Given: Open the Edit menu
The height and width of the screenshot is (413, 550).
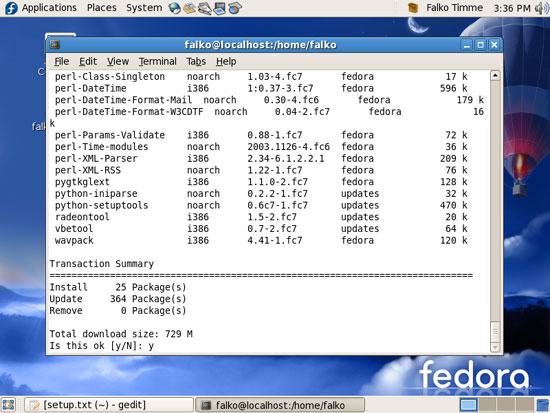Looking at the screenshot, I should [x=88, y=61].
